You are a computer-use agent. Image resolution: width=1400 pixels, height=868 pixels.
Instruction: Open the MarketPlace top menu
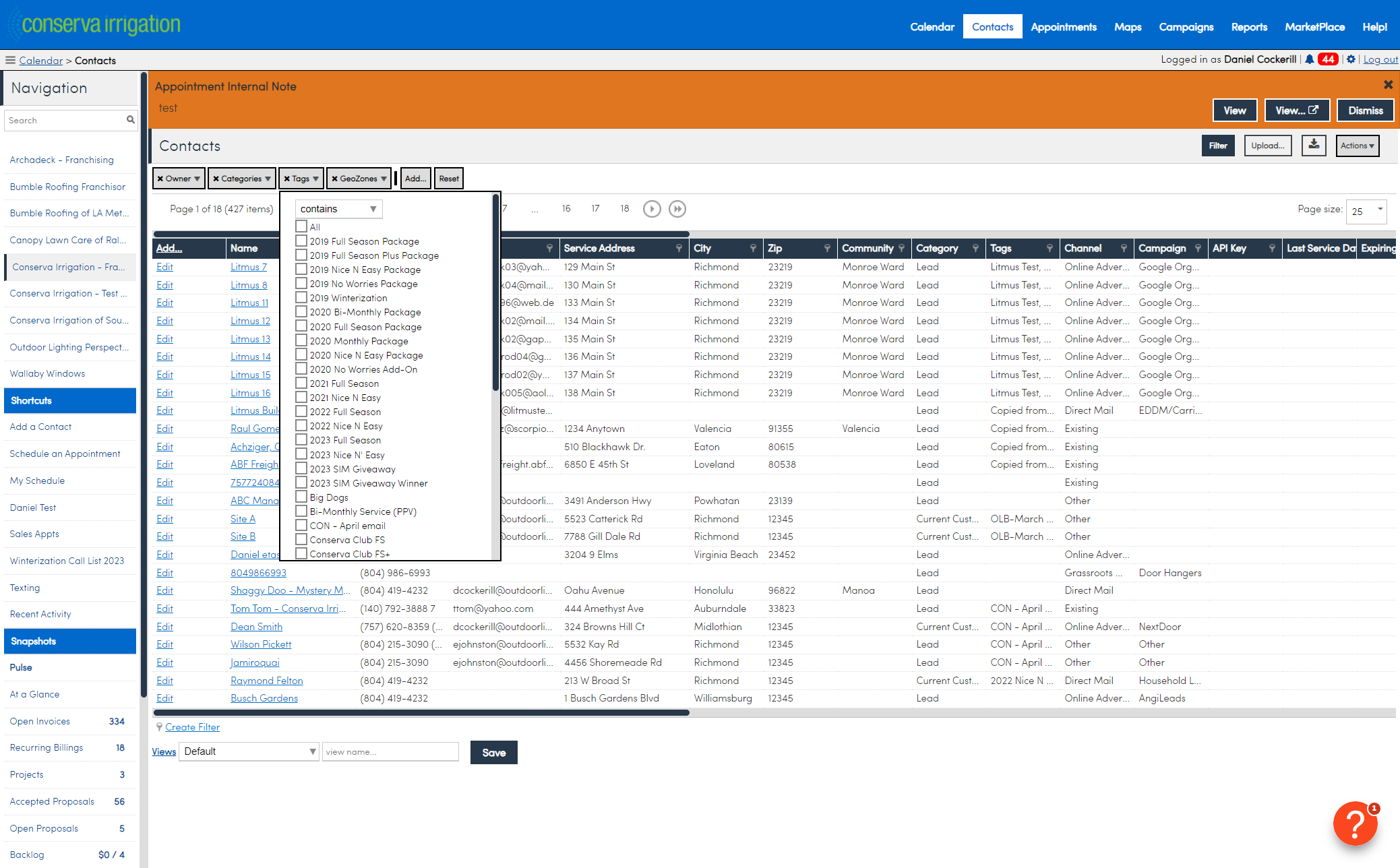(x=1314, y=27)
